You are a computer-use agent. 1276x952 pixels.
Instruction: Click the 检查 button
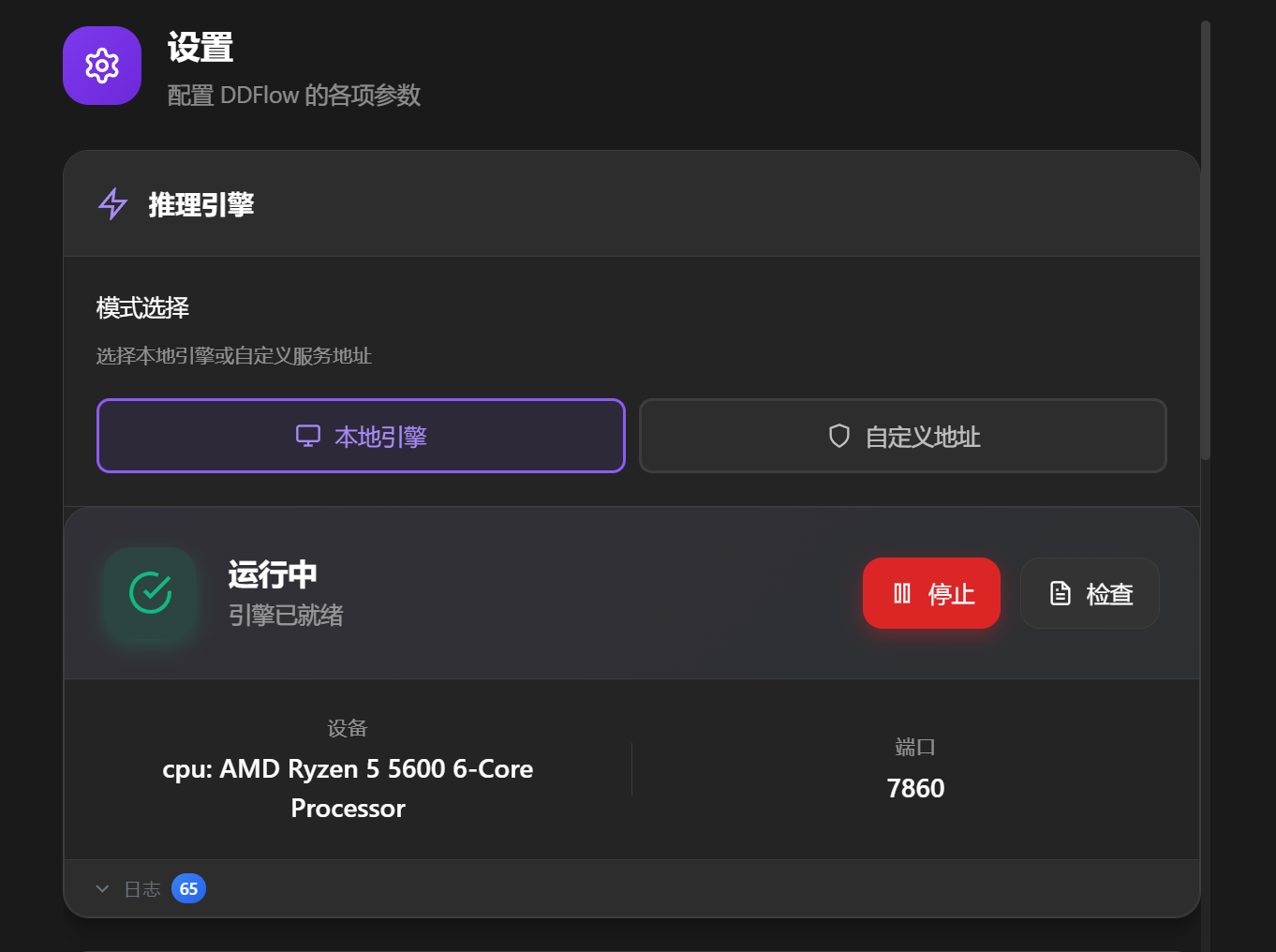pos(1090,593)
